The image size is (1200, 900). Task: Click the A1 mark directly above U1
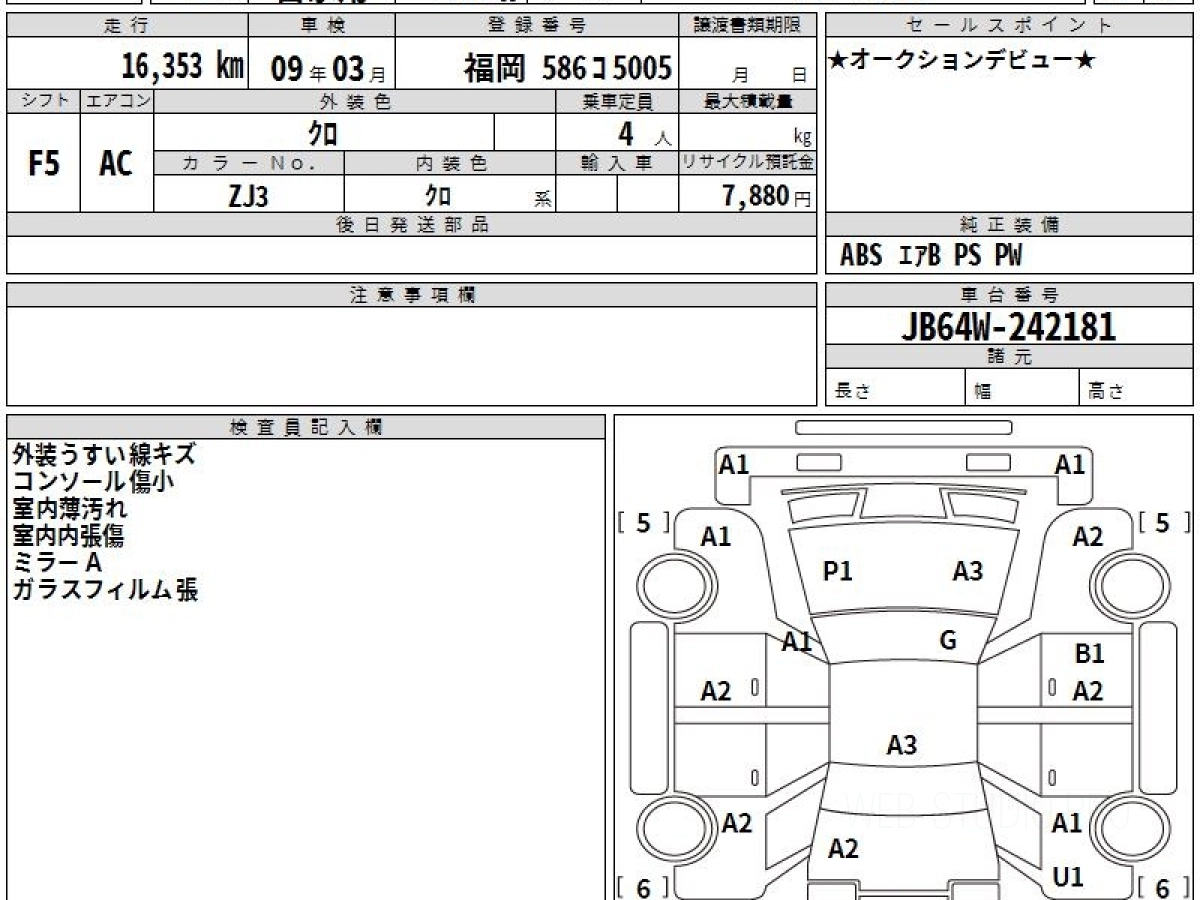[1067, 823]
